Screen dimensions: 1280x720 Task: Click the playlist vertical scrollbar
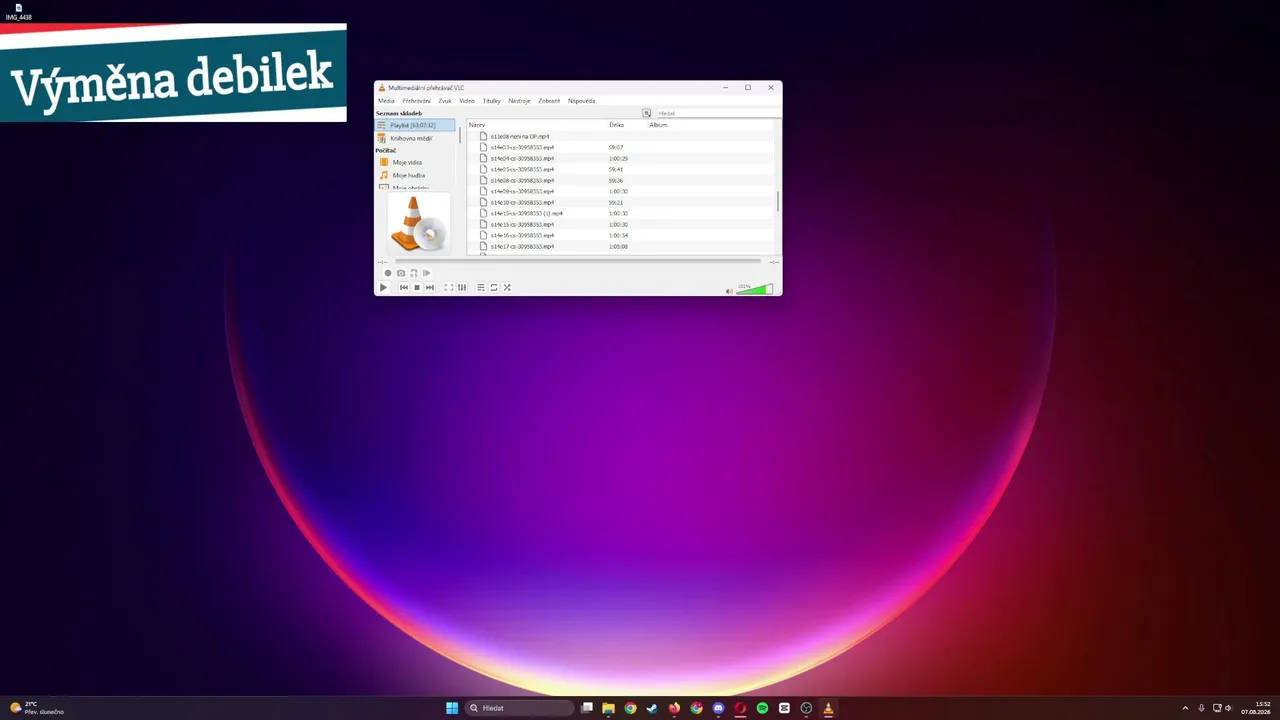[x=778, y=200]
